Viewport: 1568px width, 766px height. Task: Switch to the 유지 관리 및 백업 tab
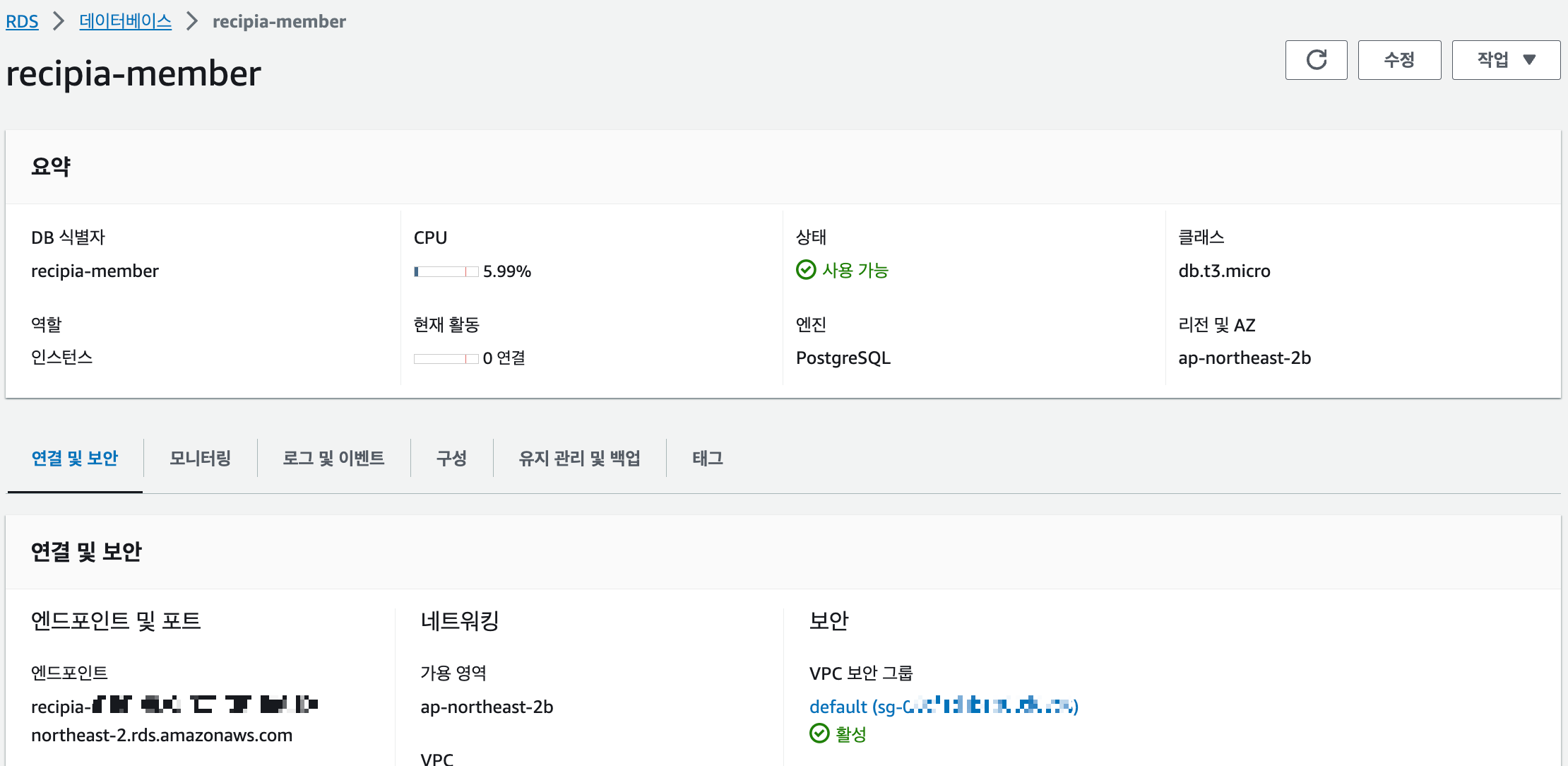[579, 458]
